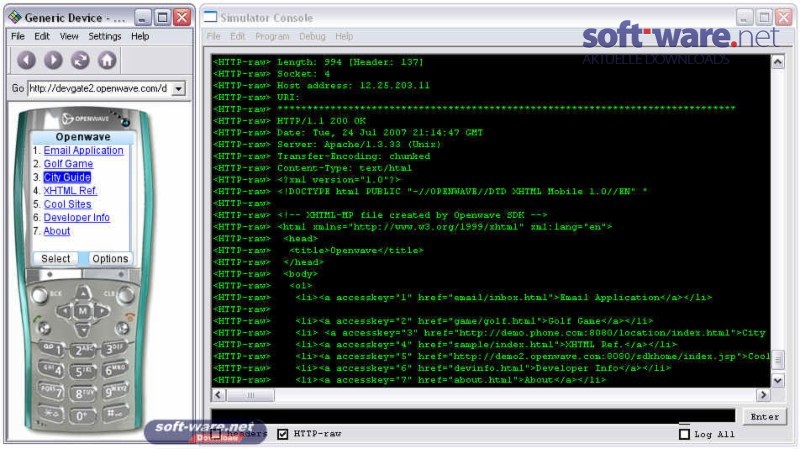Image resolution: width=800 pixels, height=449 pixels.
Task: Click the phone's center M menu key
Action: [x=83, y=311]
